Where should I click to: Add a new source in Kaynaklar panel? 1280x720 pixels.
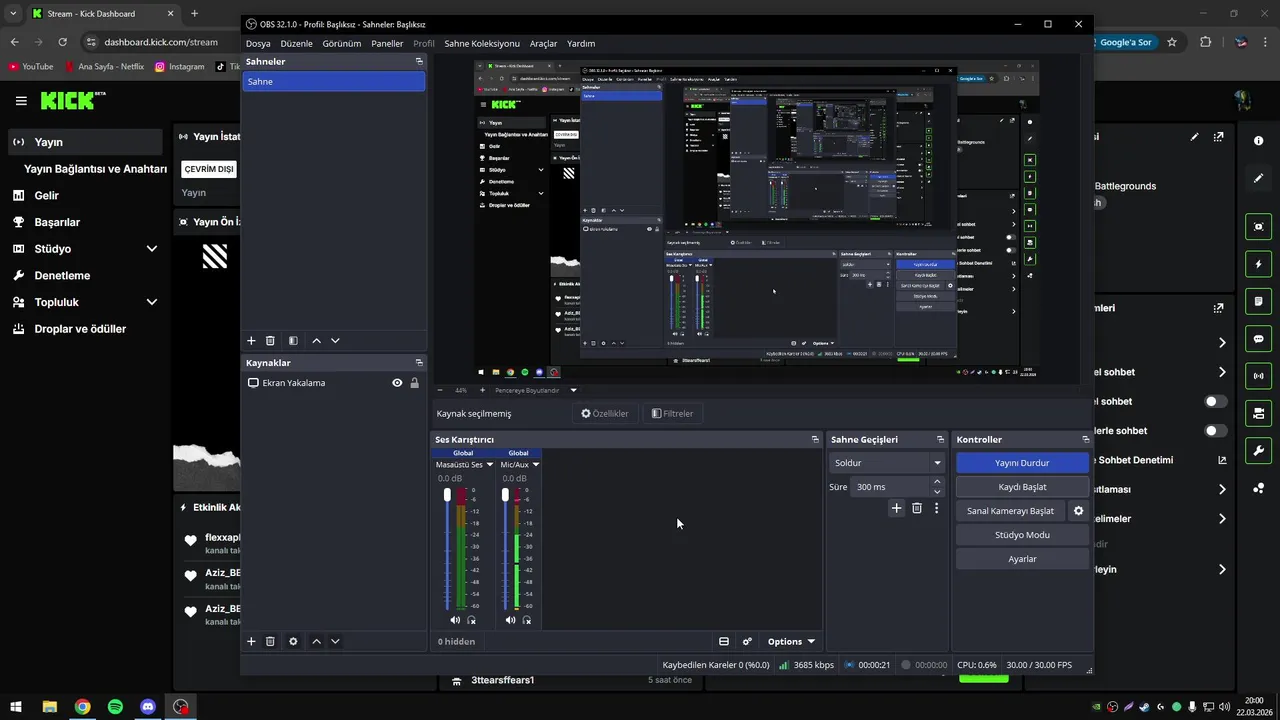point(252,641)
